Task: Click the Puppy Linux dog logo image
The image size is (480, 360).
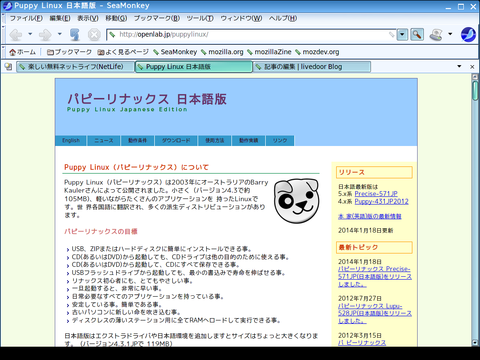Action: [x=297, y=201]
